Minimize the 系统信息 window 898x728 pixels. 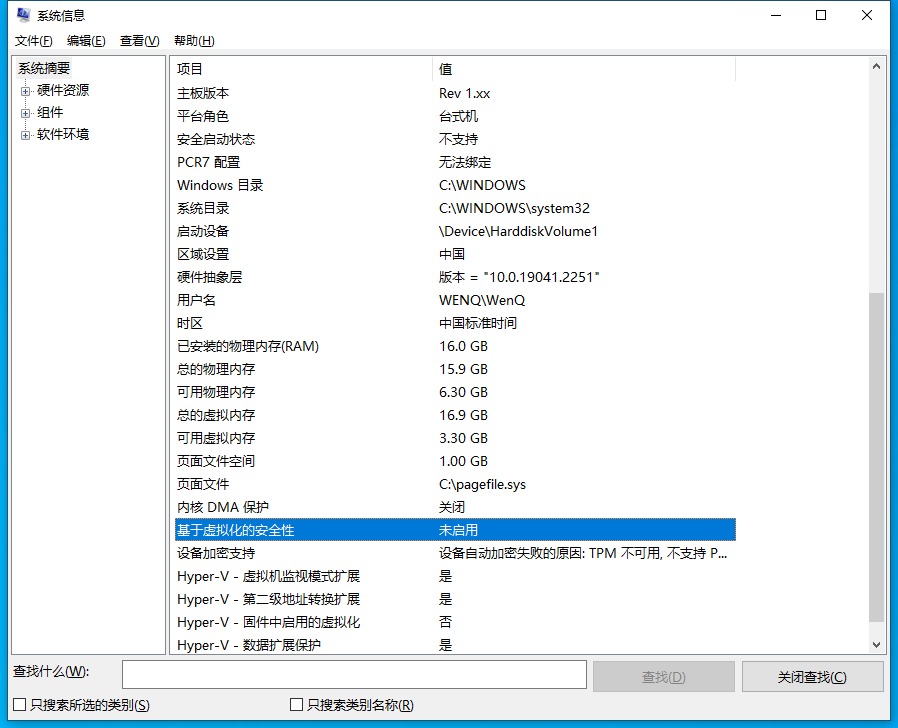[776, 15]
